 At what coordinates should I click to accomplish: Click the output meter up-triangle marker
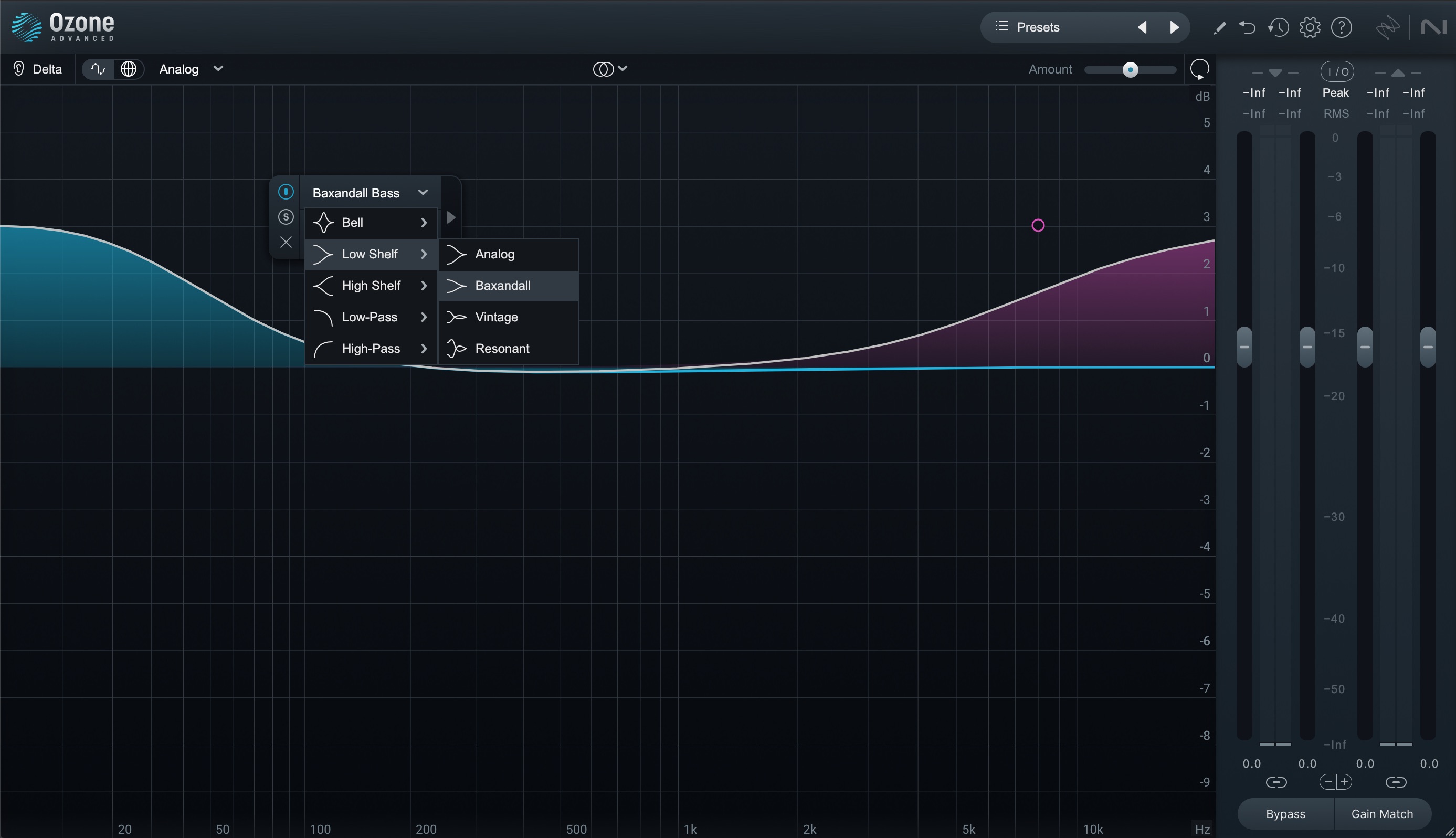pos(1398,73)
